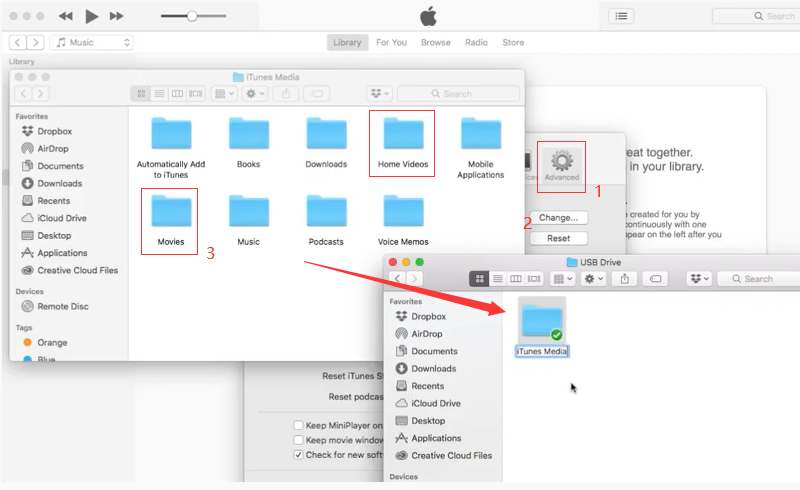Click the Reset button
The width and height of the screenshot is (800, 490).
(559, 238)
